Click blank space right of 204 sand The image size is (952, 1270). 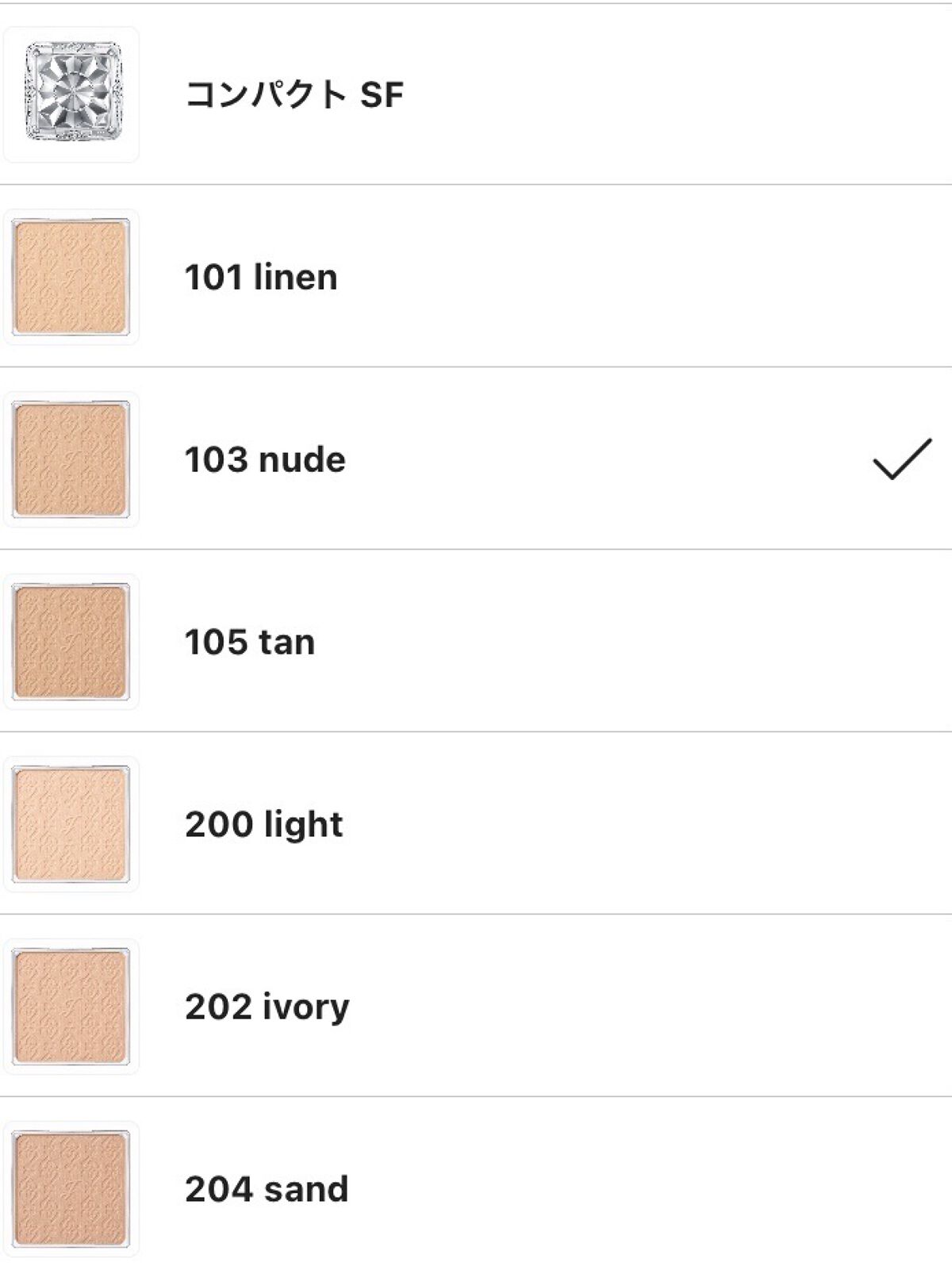[635, 1189]
